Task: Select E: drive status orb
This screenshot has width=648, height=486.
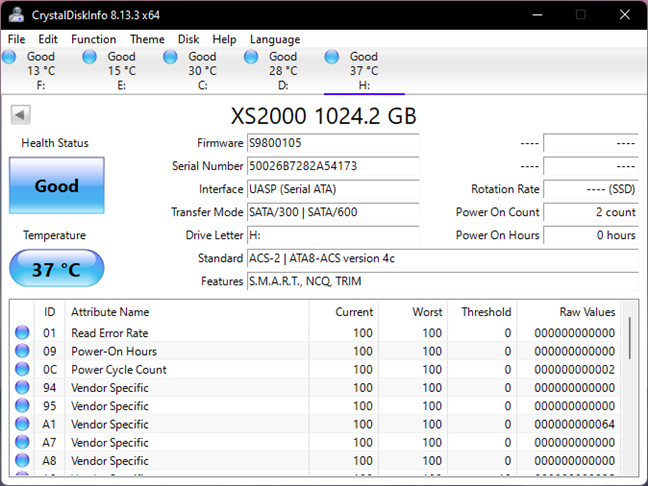Action: point(89,57)
